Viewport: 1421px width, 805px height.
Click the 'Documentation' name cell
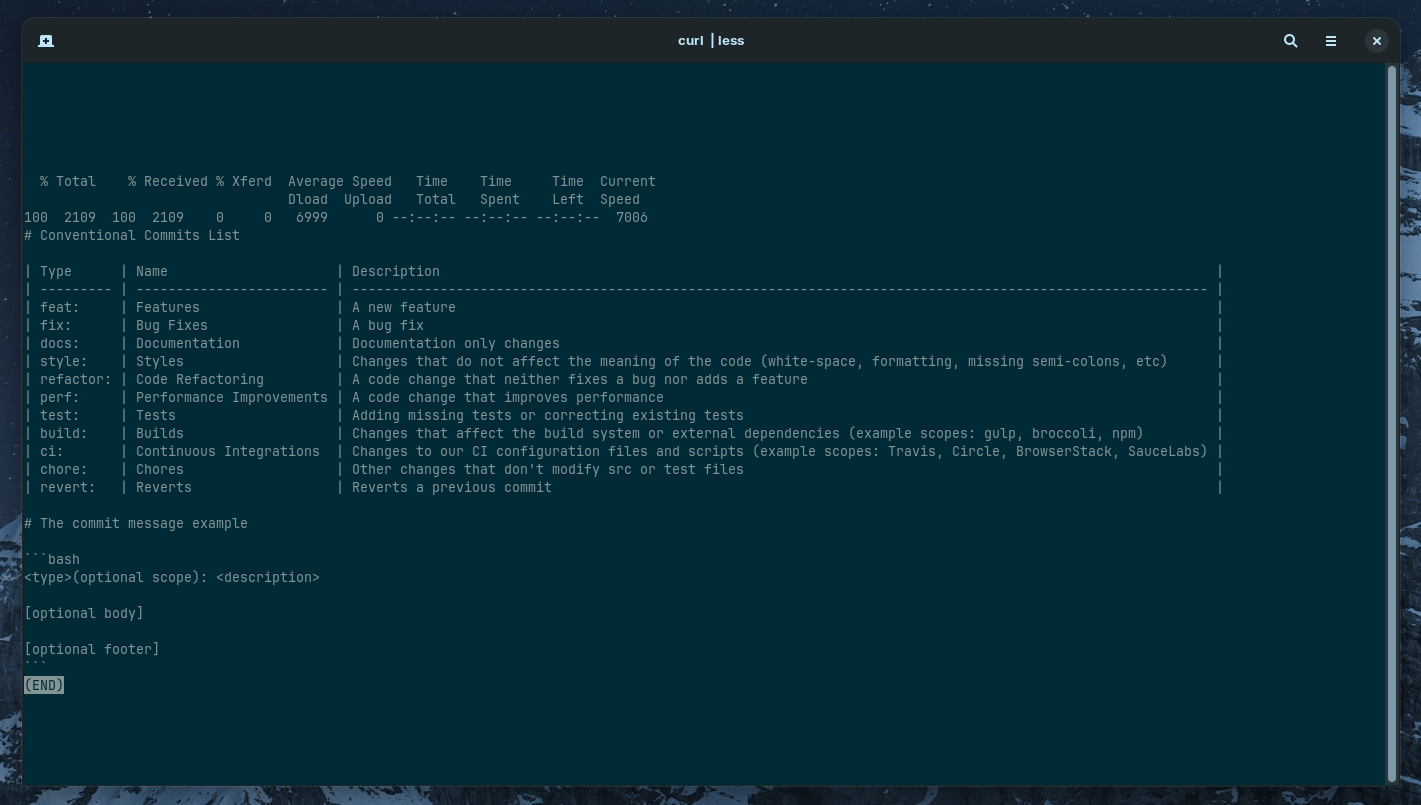tap(188, 344)
